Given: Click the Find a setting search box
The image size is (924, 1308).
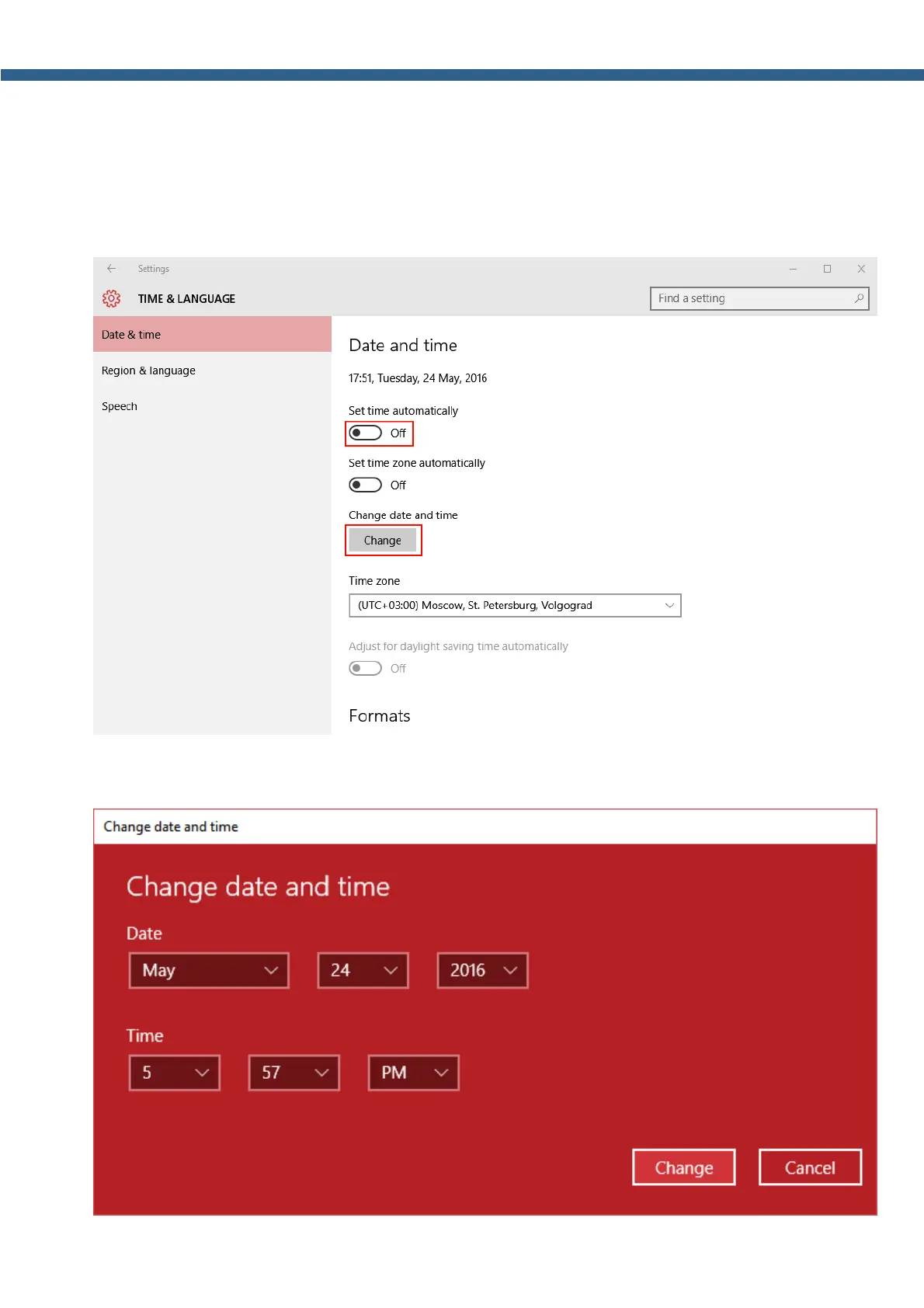Looking at the screenshot, I should tap(759, 298).
